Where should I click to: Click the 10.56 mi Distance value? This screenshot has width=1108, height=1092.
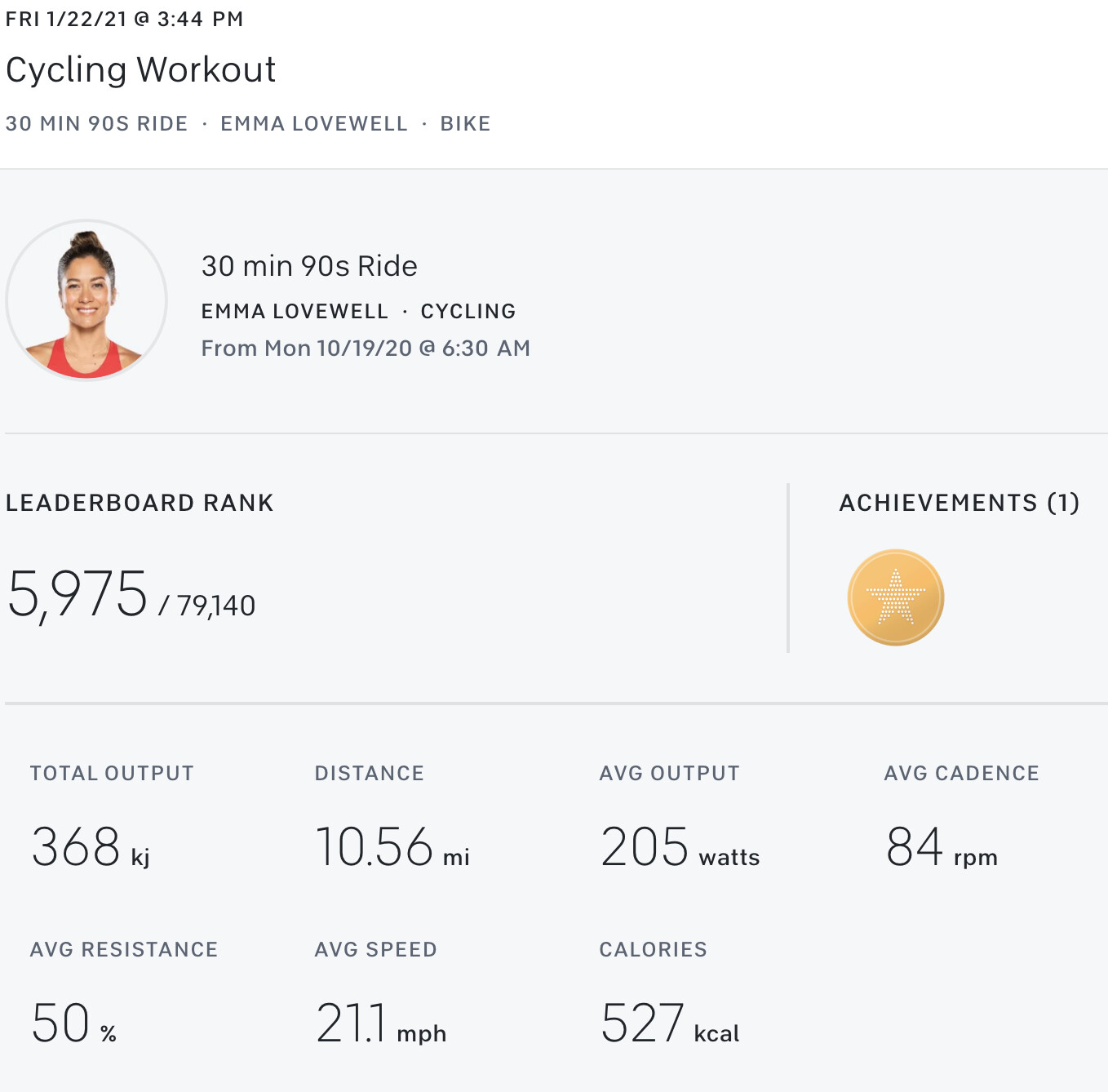[x=392, y=847]
